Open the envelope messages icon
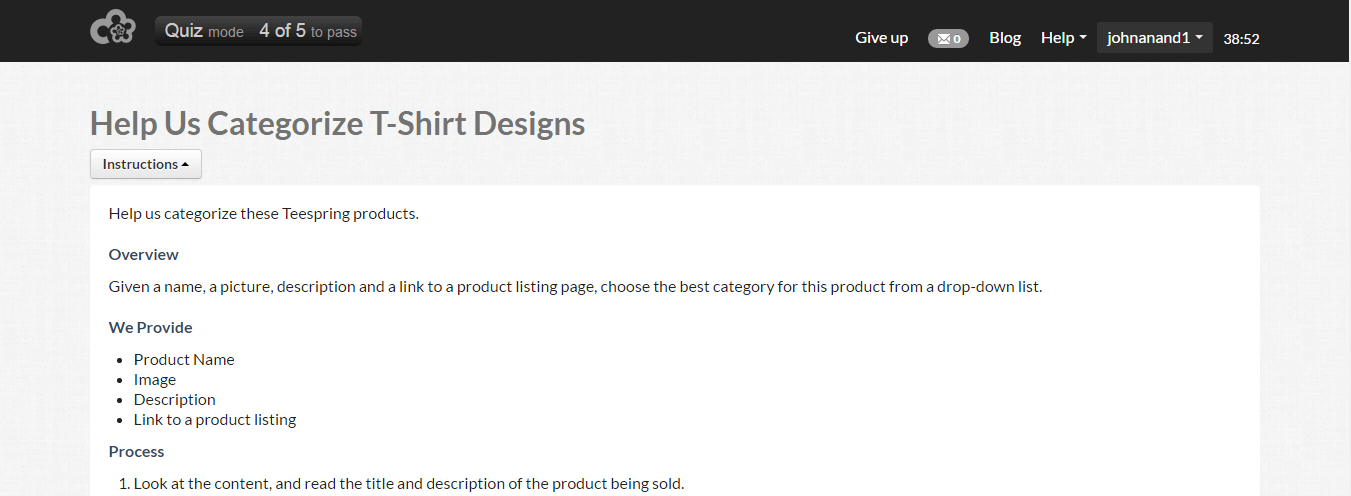 (x=943, y=39)
